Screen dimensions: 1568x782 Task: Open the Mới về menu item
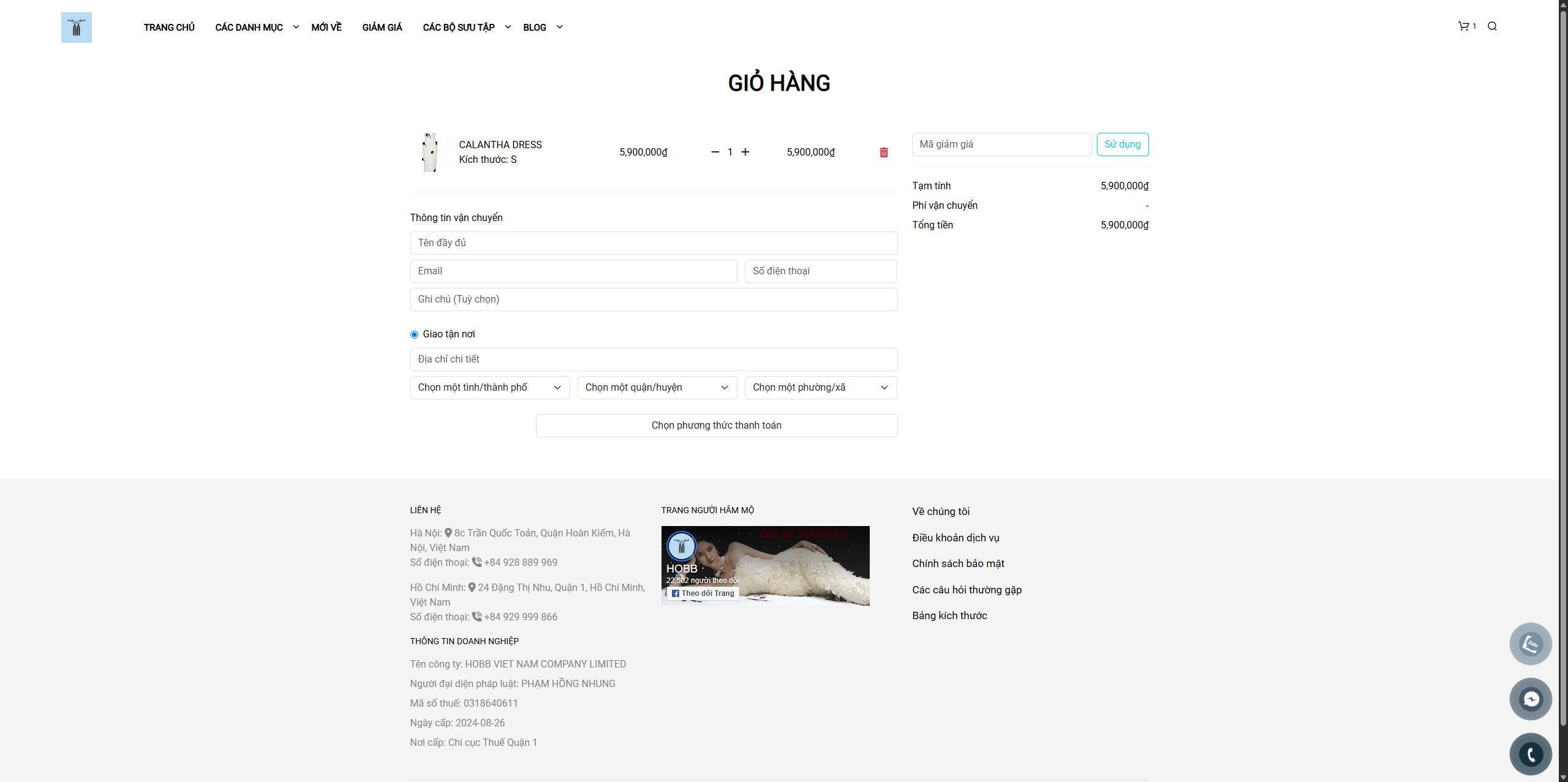[326, 28]
